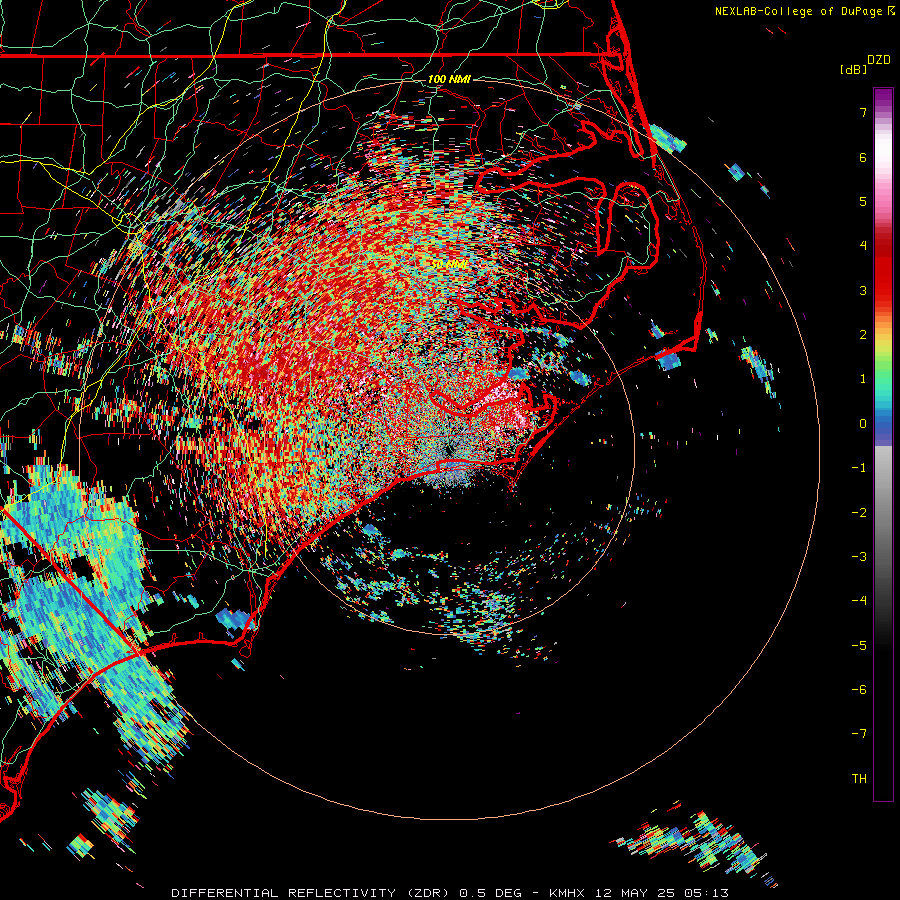Click the [dB] units label
Viewport: 900px width, 900px height.
click(854, 69)
